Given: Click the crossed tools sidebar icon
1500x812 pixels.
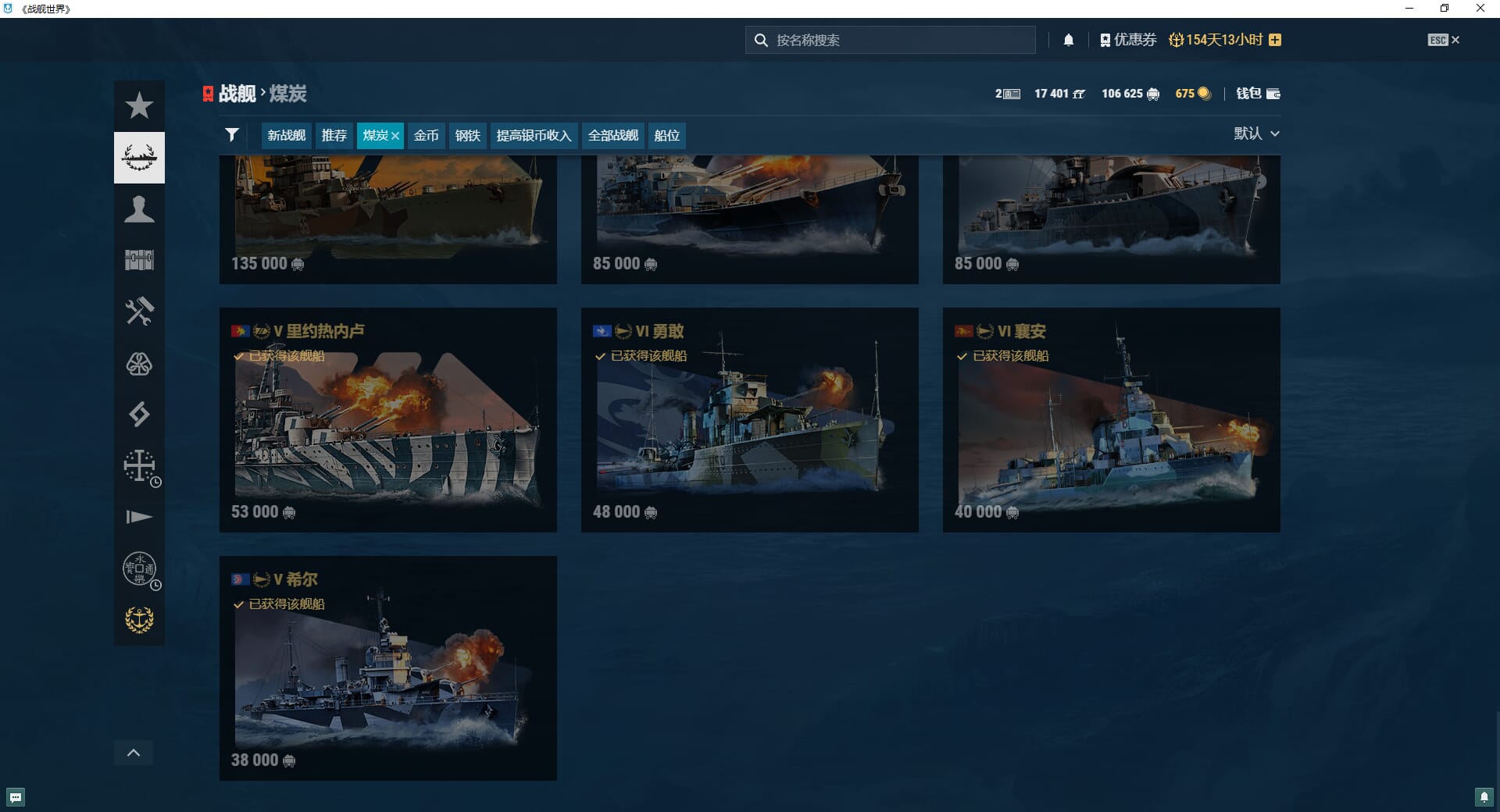Looking at the screenshot, I should (139, 312).
